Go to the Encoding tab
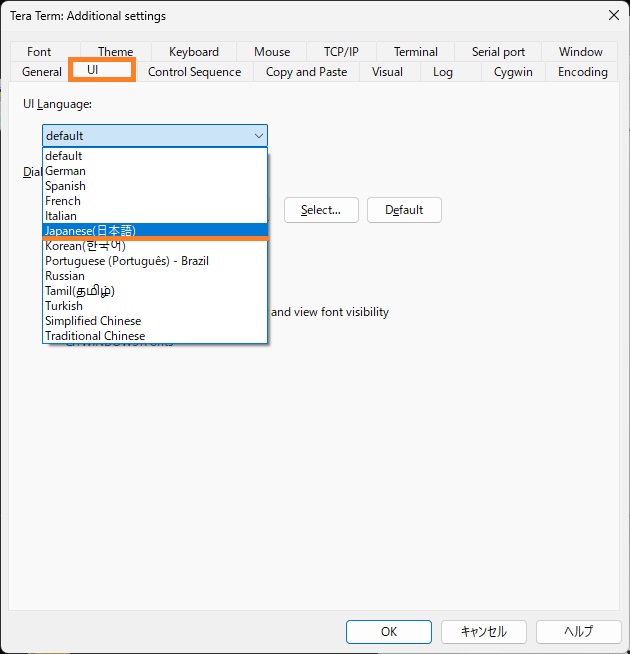630x654 pixels. [582, 72]
